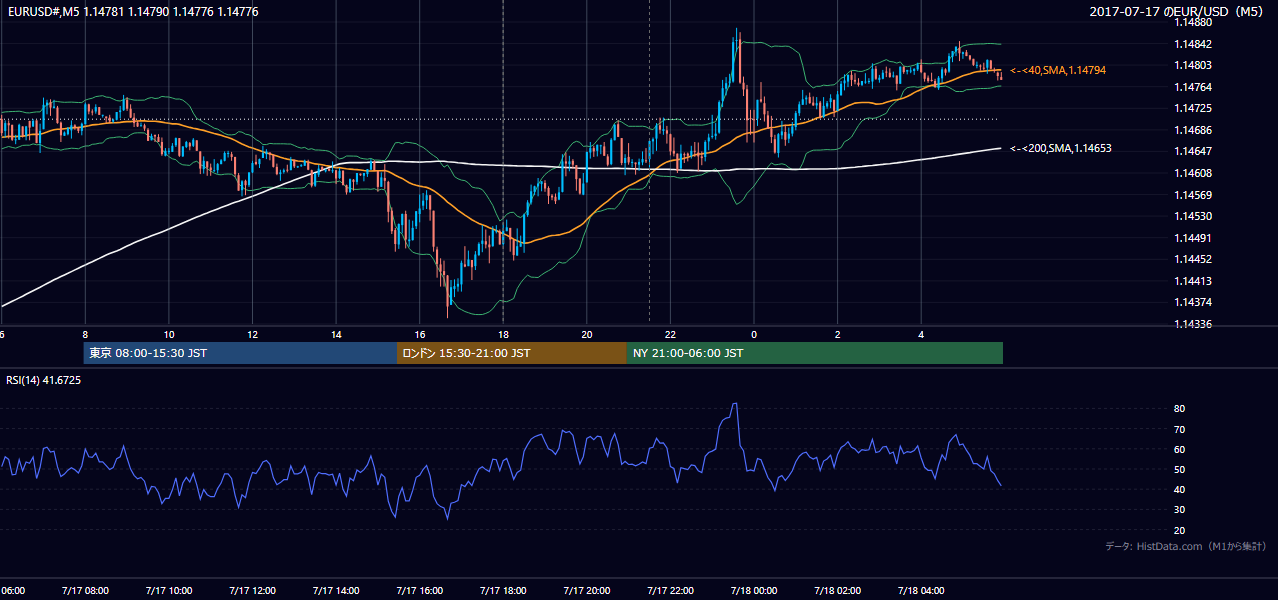Click the bottom date label 7/17 18:00

[503, 591]
